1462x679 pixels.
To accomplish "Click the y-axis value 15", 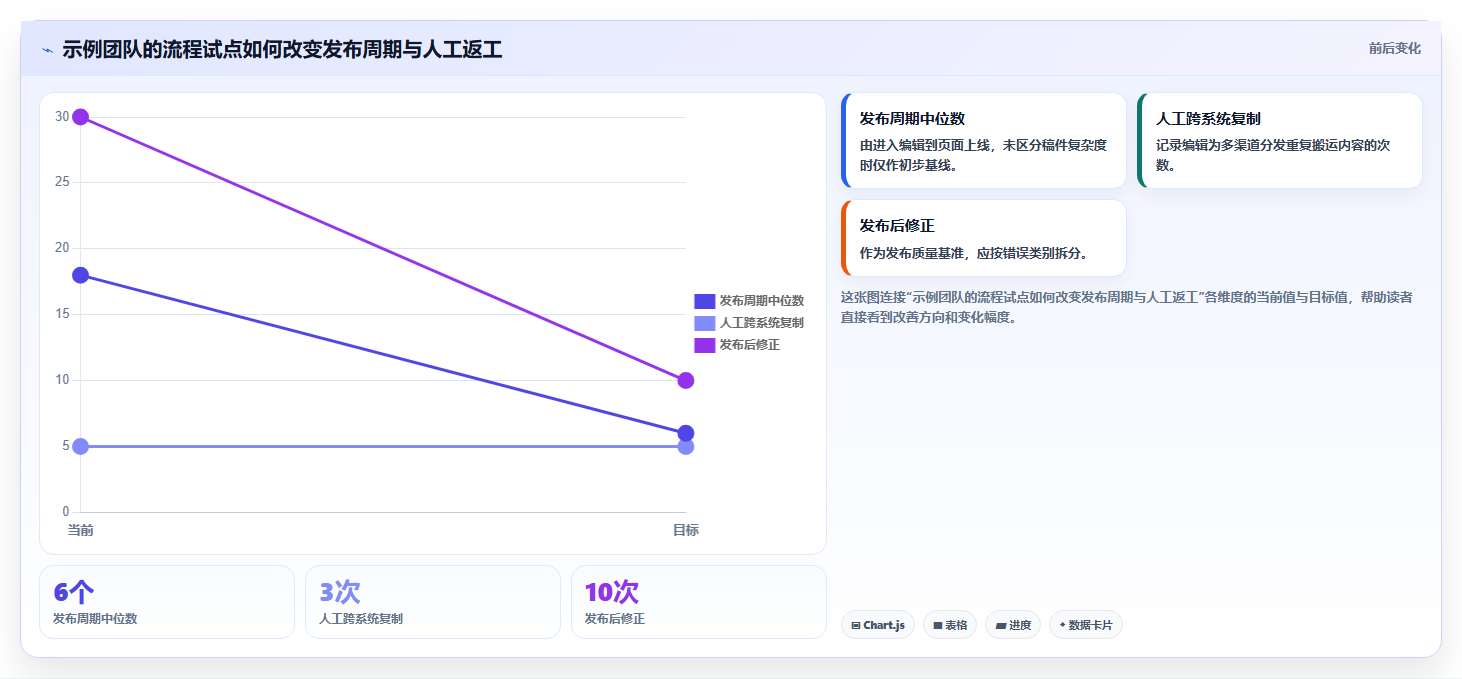I will pos(62,314).
